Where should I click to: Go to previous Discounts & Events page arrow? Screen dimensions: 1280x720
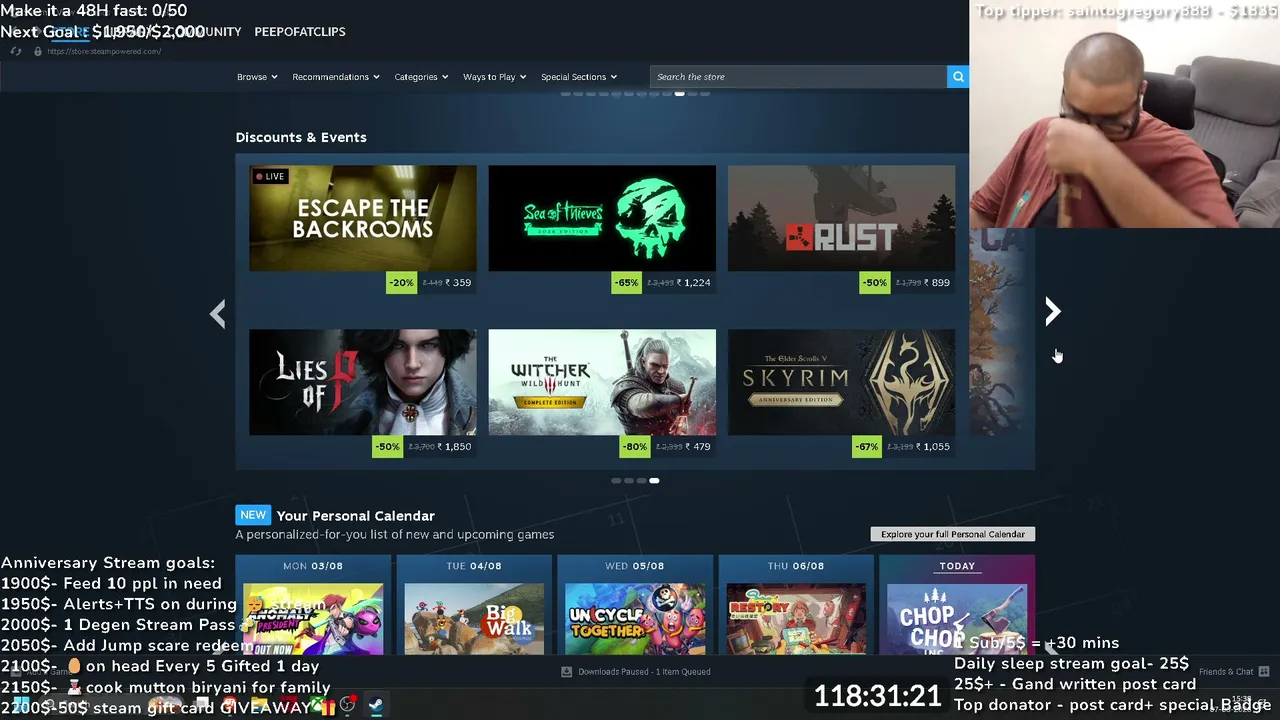tap(217, 314)
